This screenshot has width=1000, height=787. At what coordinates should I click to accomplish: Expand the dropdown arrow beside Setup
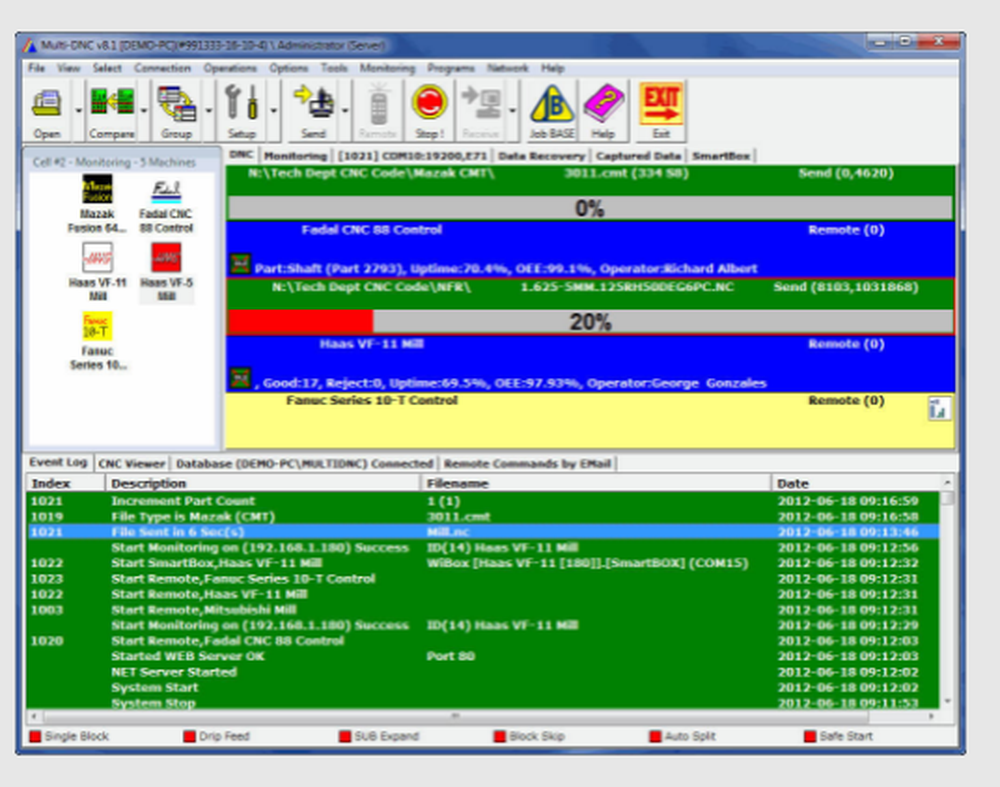pos(274,111)
